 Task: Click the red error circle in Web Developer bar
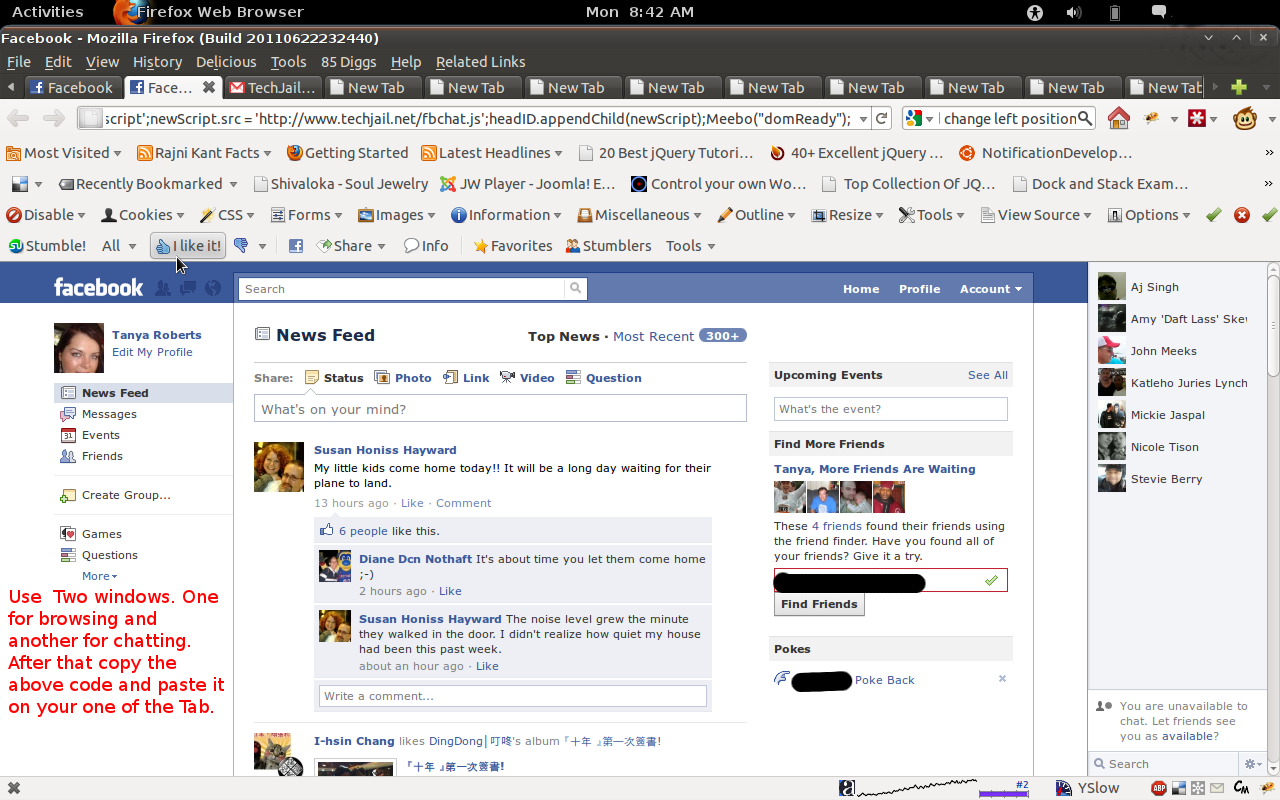(1242, 215)
